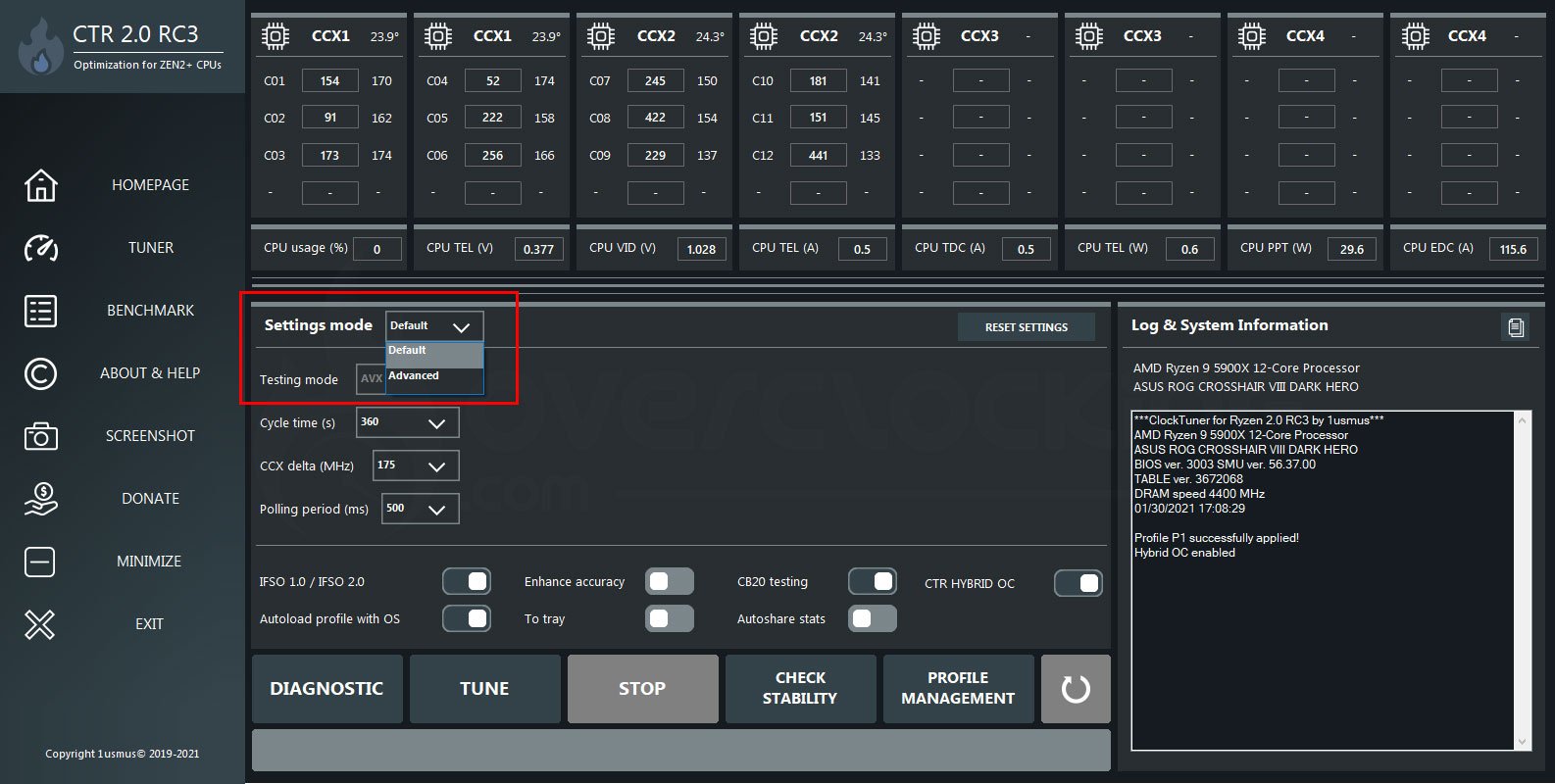This screenshot has height=784, width=1555.
Task: Toggle IFSO 1.0 / IFSO 2.0 switch
Action: coord(467,581)
